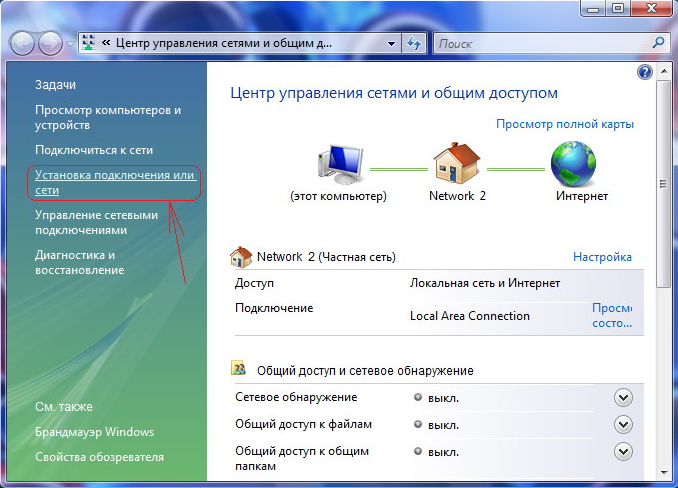Open the recent pages dropdown beside the Forward arrow
This screenshot has width=678, height=488.
(70, 44)
